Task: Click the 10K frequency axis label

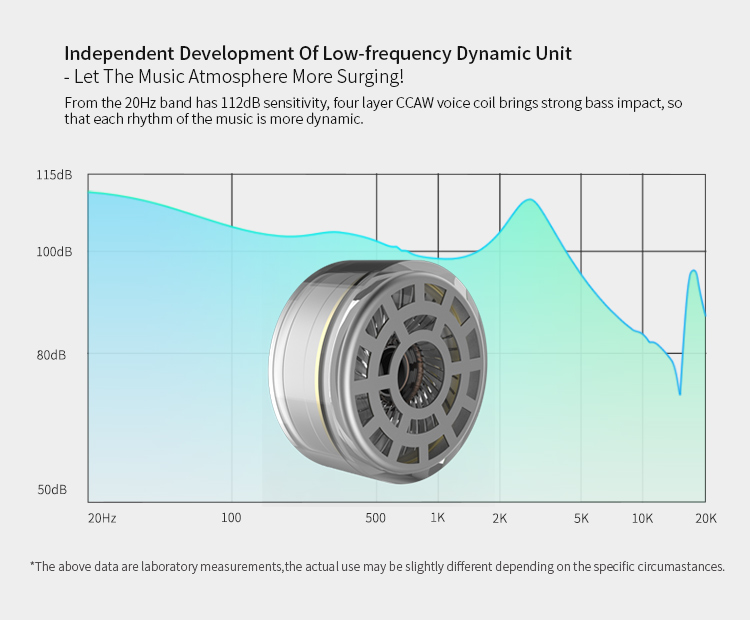Action: pyautogui.click(x=642, y=518)
